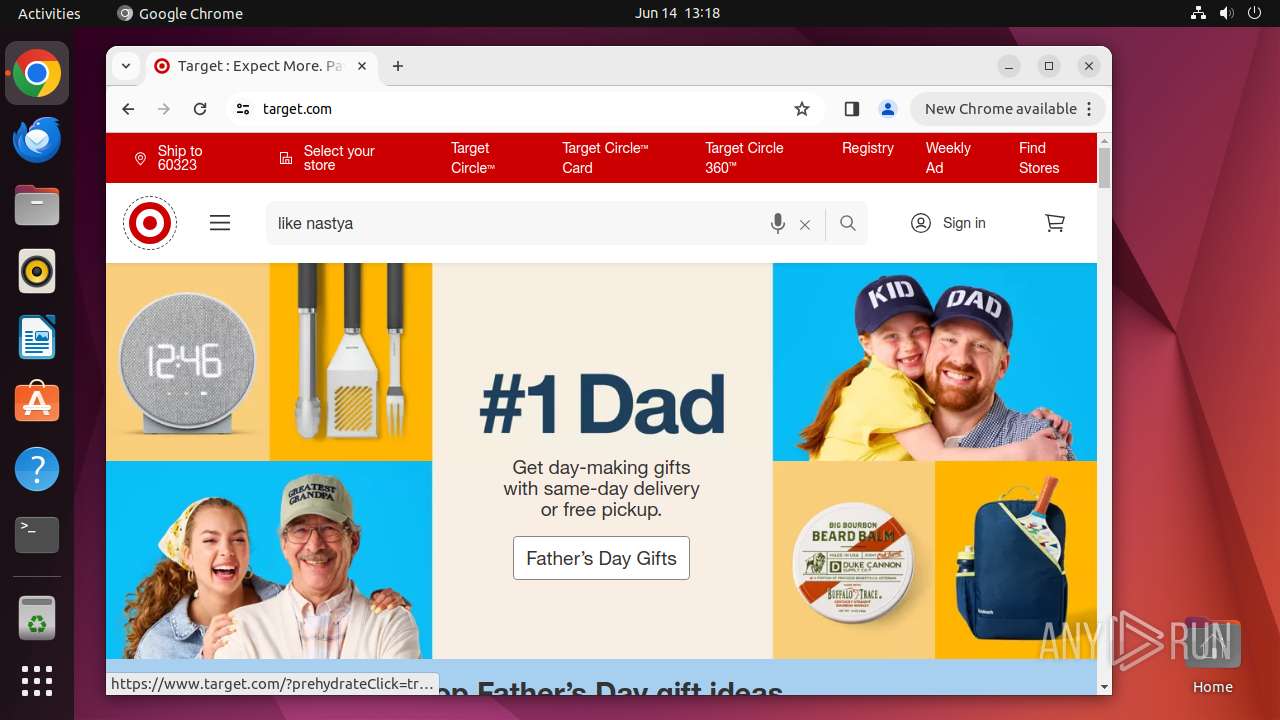Open Trash from dock
Image resolution: width=1280 pixels, height=720 pixels.
[37, 618]
